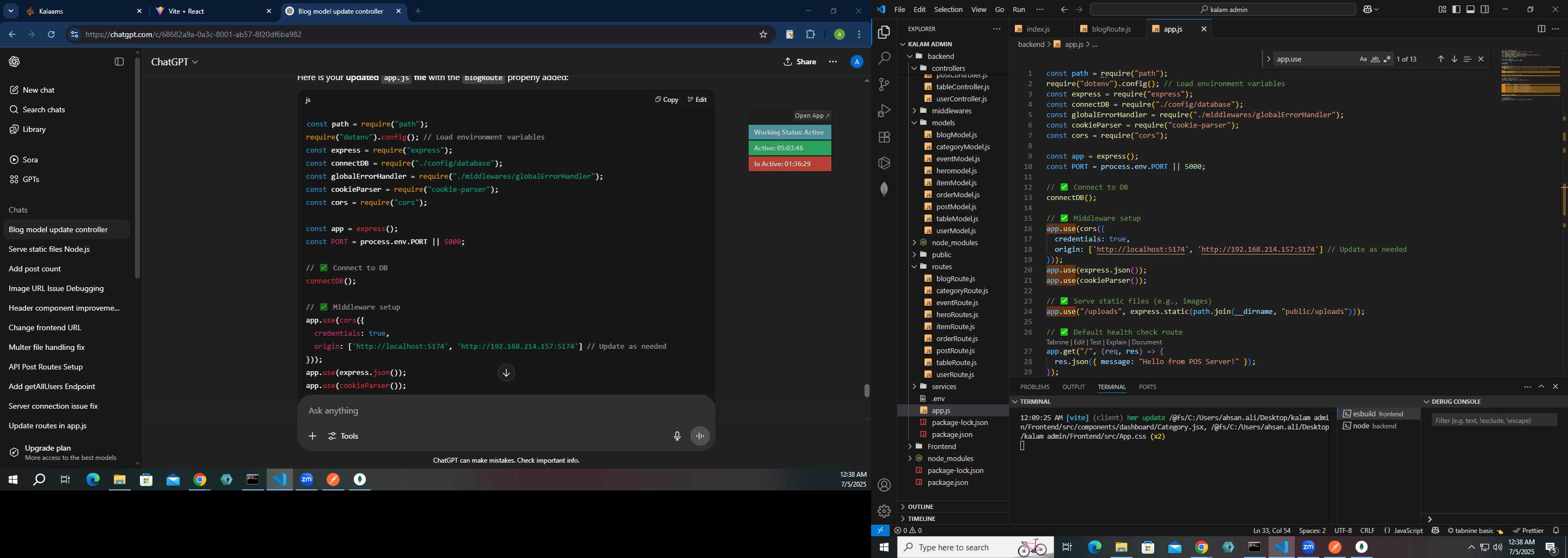This screenshot has width=1568, height=558.
Task: Toggle Match Whole Word in the find widget
Action: click(1375, 59)
